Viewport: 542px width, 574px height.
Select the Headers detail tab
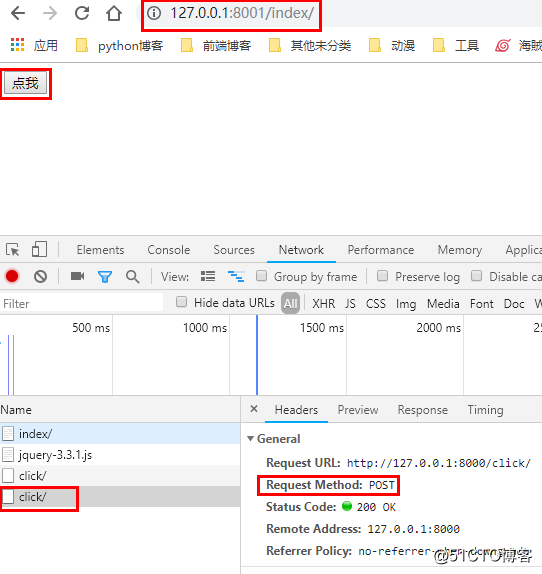tap(296, 410)
